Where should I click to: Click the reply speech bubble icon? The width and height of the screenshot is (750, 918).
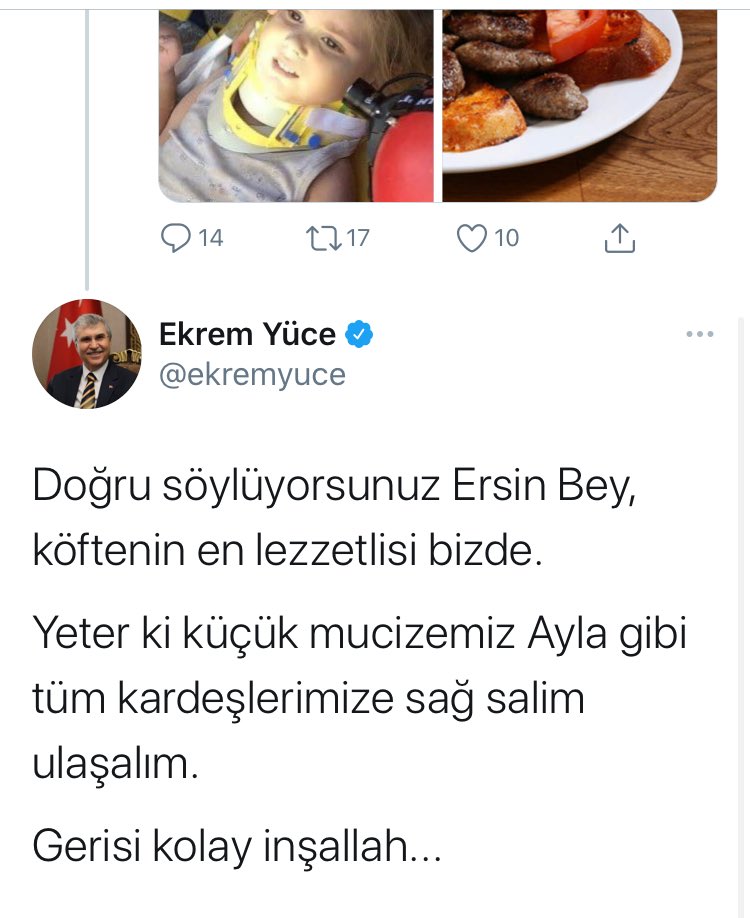[175, 238]
